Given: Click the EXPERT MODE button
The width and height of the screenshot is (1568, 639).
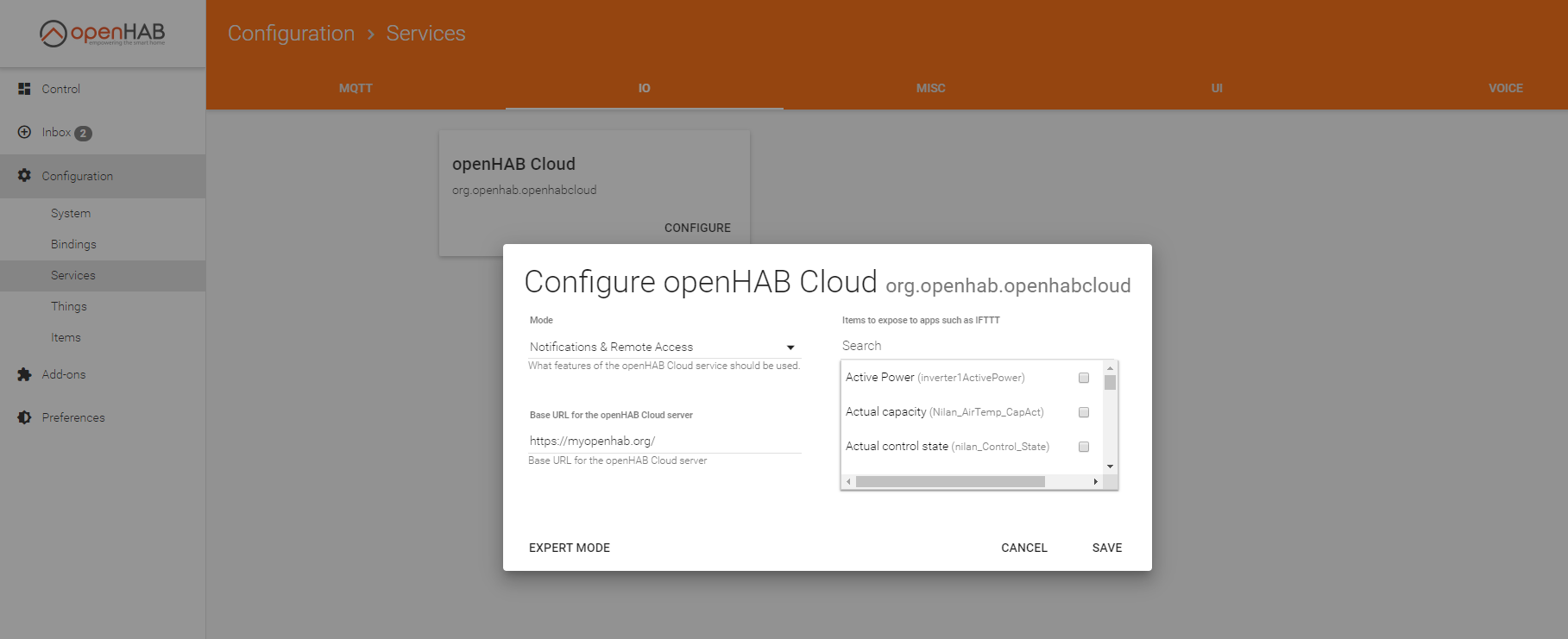Looking at the screenshot, I should pos(570,548).
